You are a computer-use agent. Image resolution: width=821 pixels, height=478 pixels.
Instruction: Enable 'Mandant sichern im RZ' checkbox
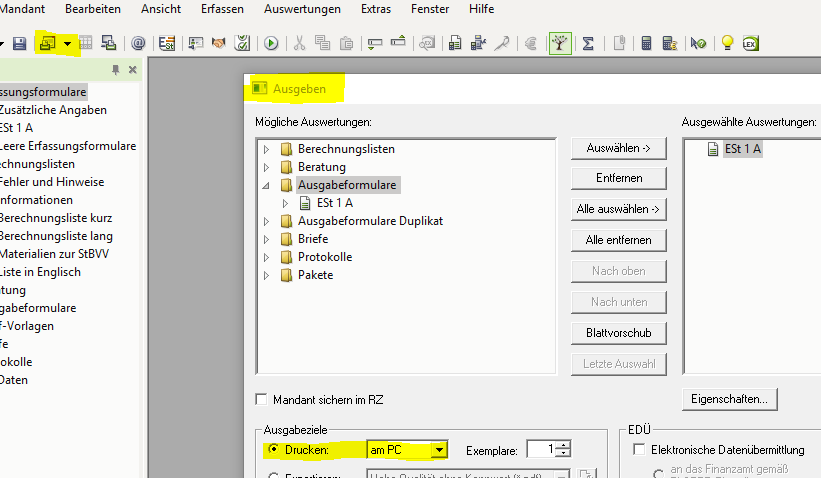(262, 400)
